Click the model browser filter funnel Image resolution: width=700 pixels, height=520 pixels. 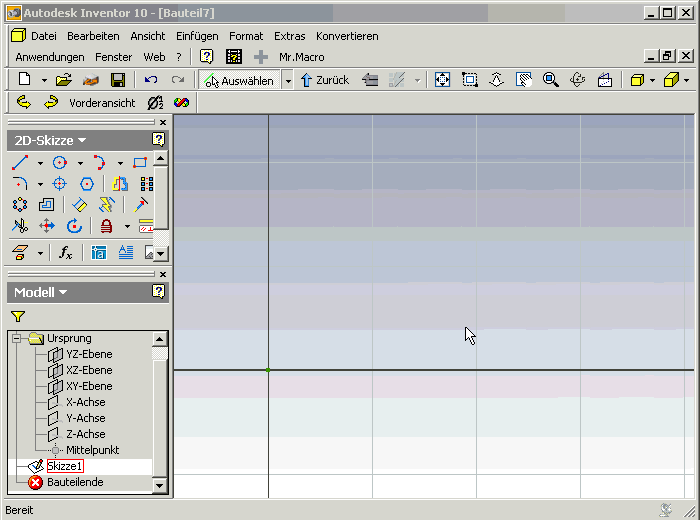click(18, 316)
